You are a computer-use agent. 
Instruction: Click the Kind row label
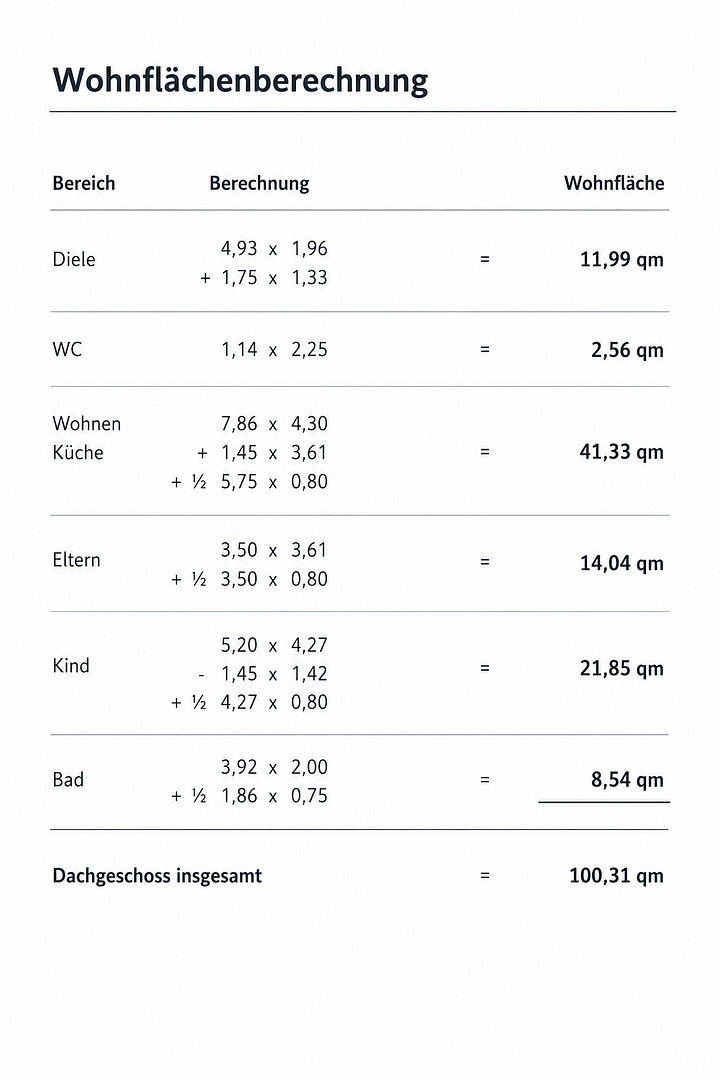coord(71,666)
